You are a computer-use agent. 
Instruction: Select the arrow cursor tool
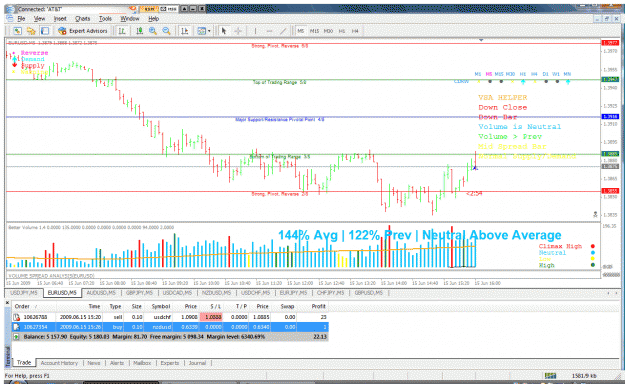pos(224,31)
